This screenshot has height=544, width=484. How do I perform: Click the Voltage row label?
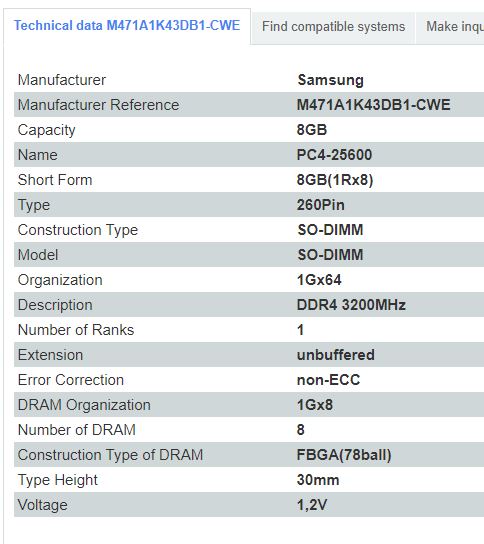click(43, 505)
